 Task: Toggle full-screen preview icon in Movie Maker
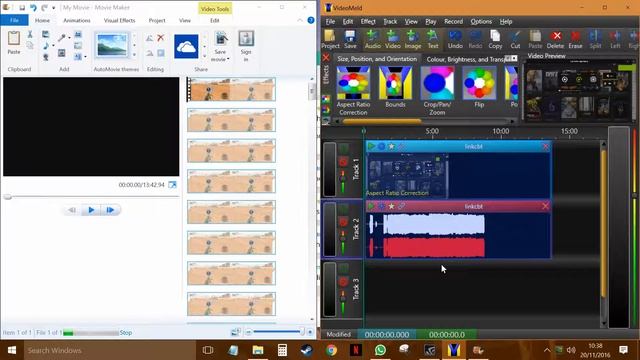[173, 185]
